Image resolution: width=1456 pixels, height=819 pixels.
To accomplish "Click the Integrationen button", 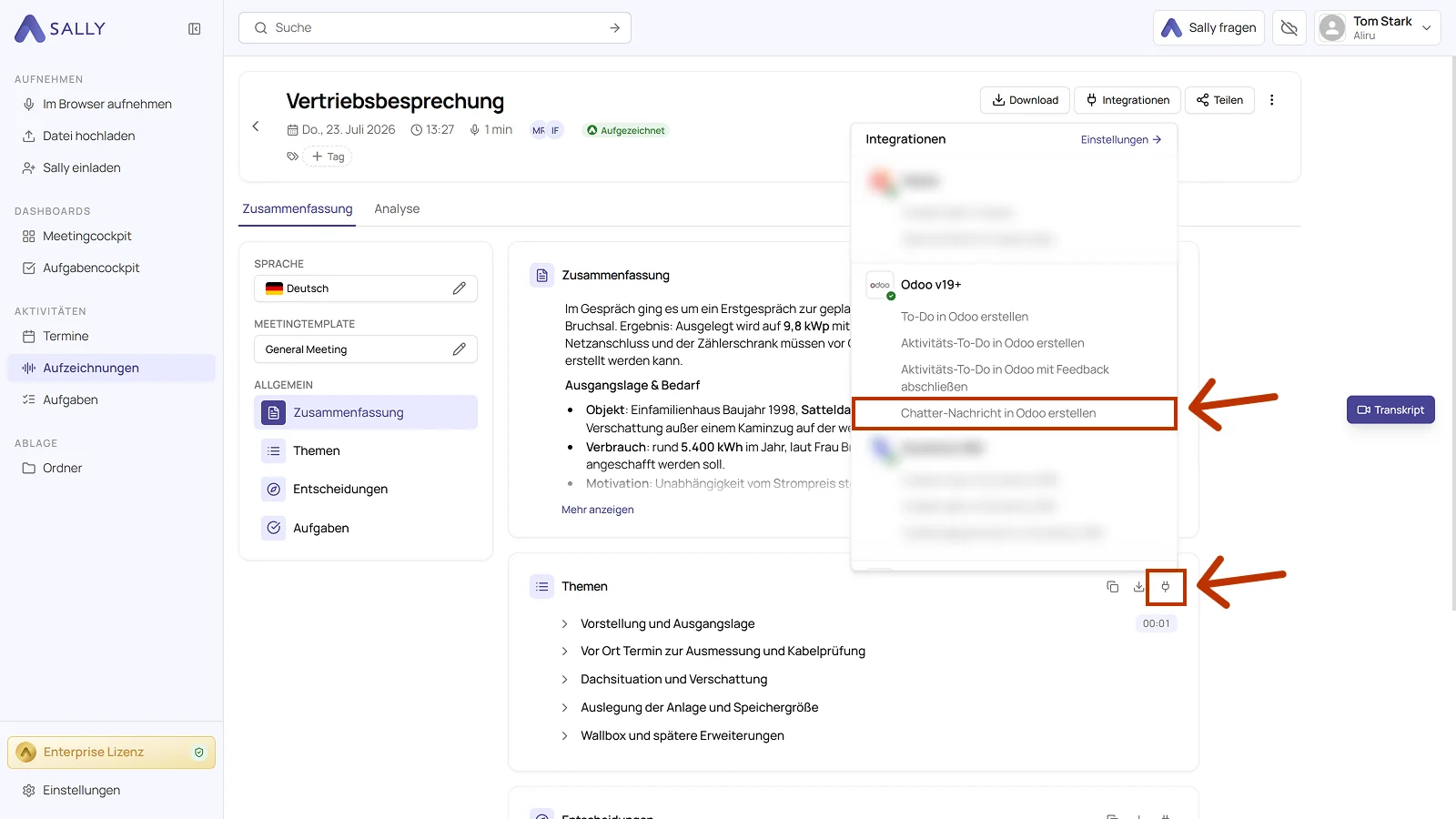I will [x=1127, y=100].
